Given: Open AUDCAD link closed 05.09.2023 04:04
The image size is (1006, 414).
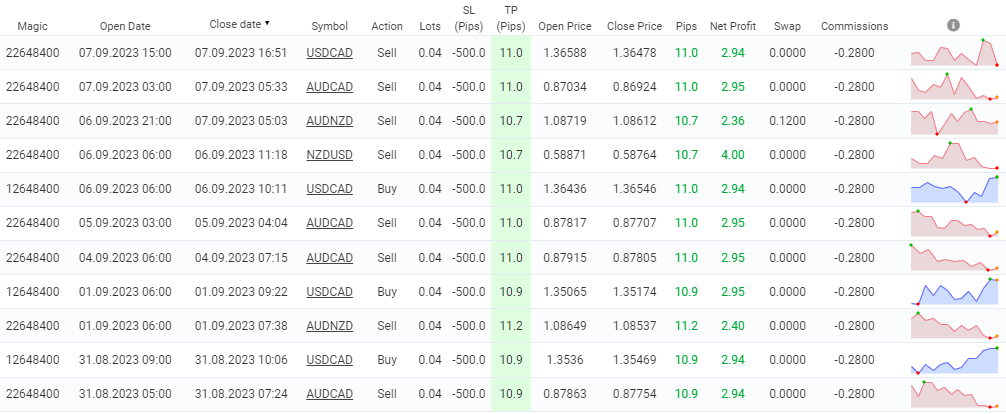Looking at the screenshot, I should point(330,223).
